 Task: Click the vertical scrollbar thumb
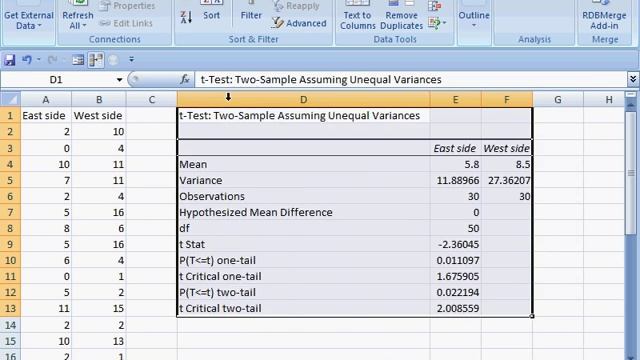[631, 173]
